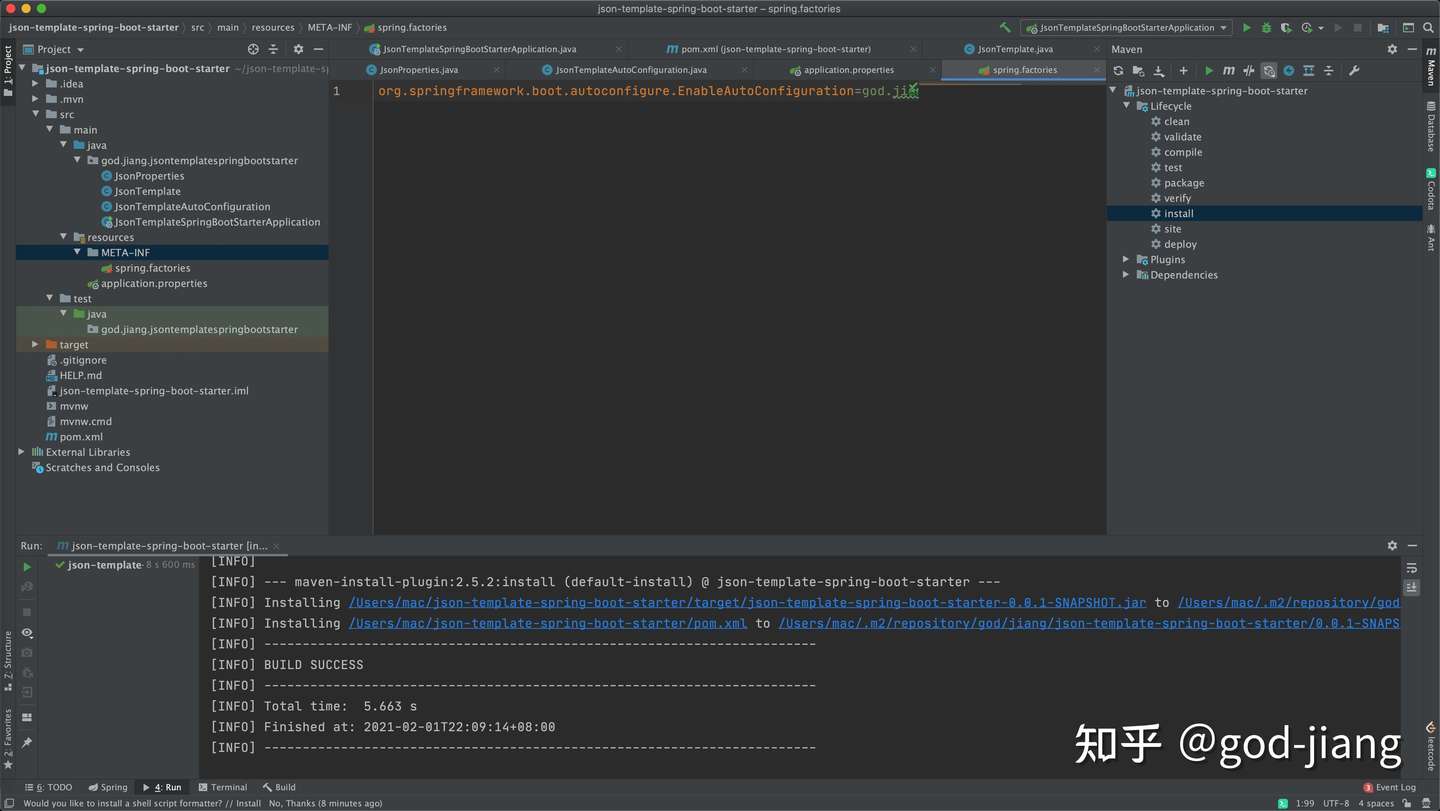This screenshot has height=811, width=1440.
Task: Click inside the editor line 1 text
Action: pyautogui.click(x=648, y=91)
